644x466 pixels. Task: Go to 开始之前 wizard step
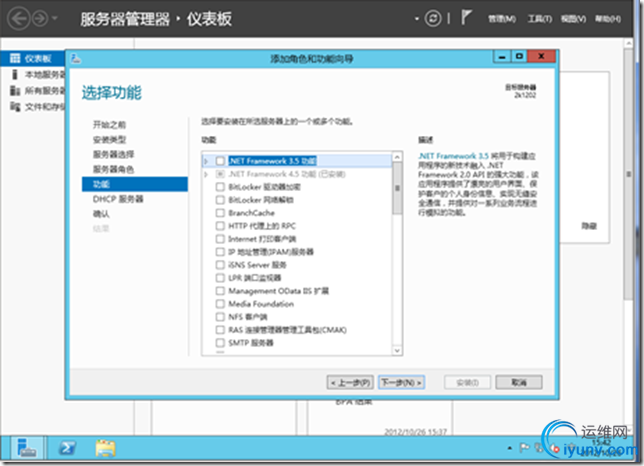109,124
